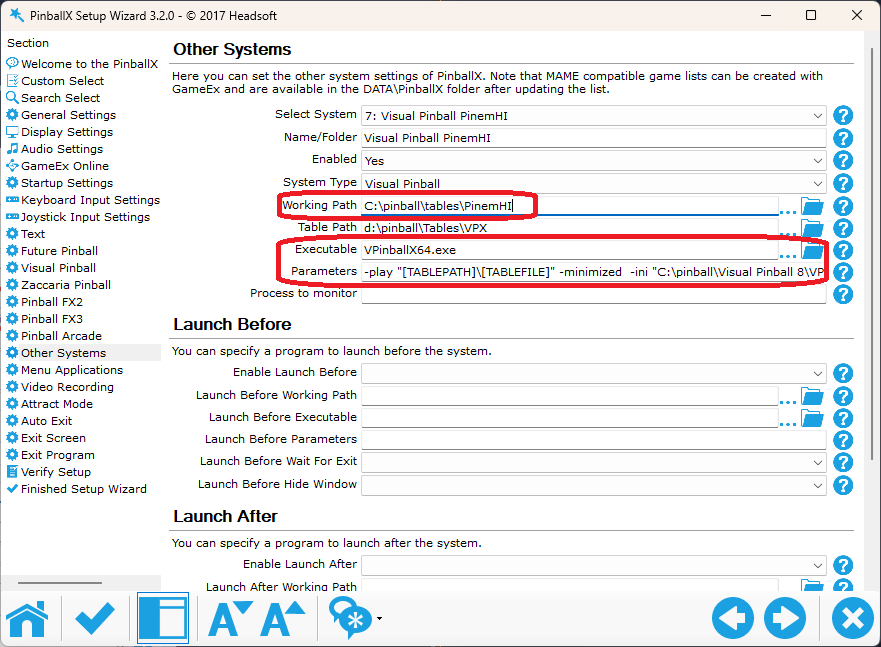Open help for the Executable field

843,250
